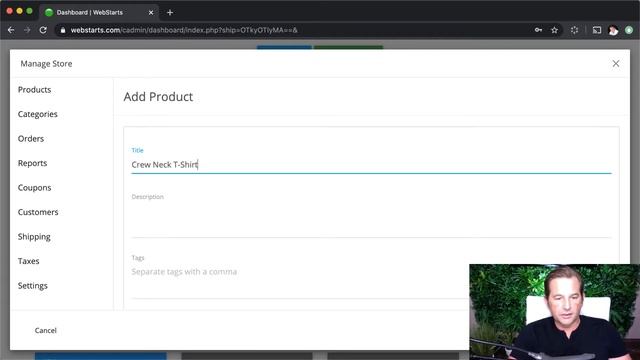Open the browser extensions puzzle icon
The height and width of the screenshot is (360, 640).
(x=574, y=30)
